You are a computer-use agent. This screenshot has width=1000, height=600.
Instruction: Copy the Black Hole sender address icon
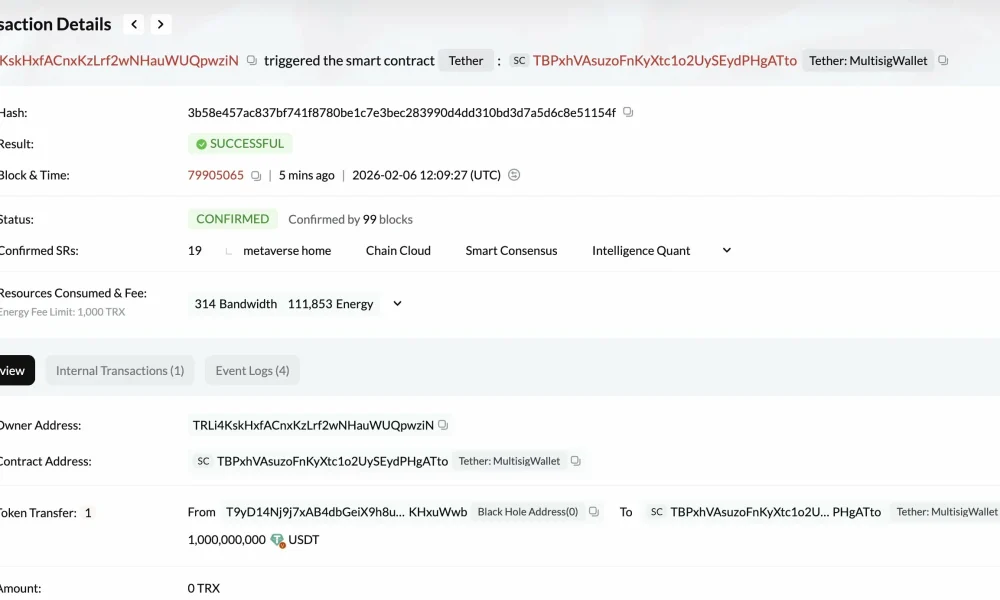[593, 511]
